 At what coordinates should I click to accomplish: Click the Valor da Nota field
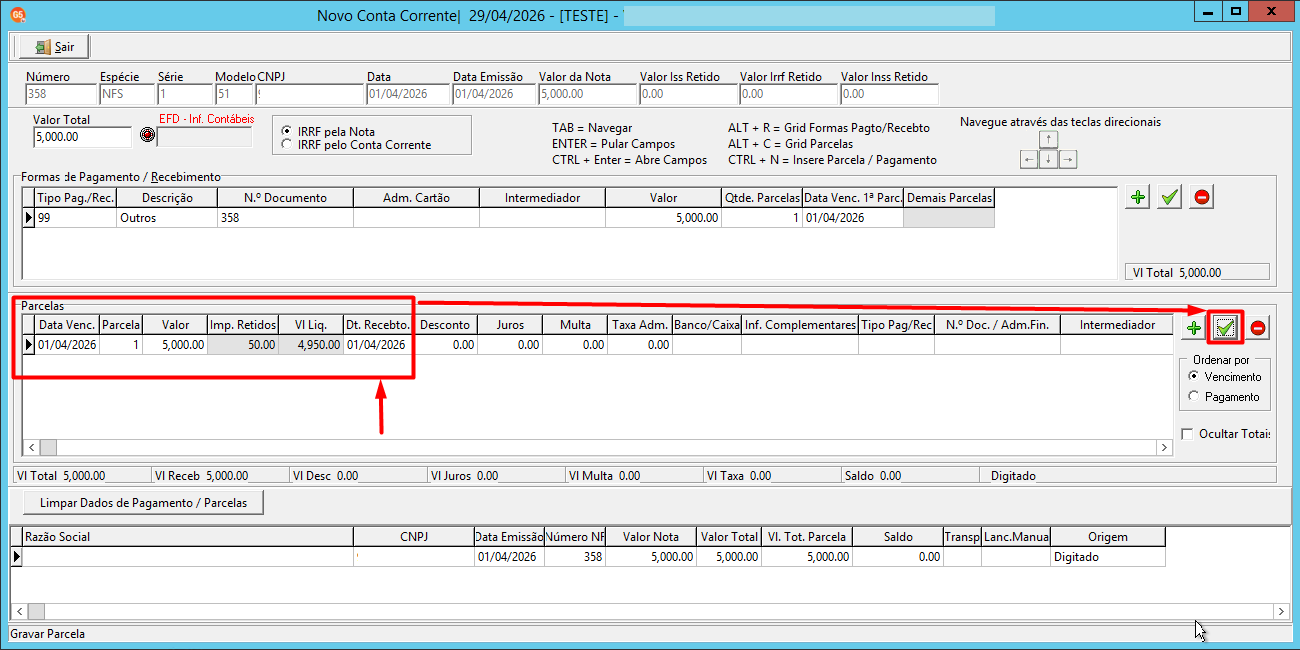tap(587, 94)
